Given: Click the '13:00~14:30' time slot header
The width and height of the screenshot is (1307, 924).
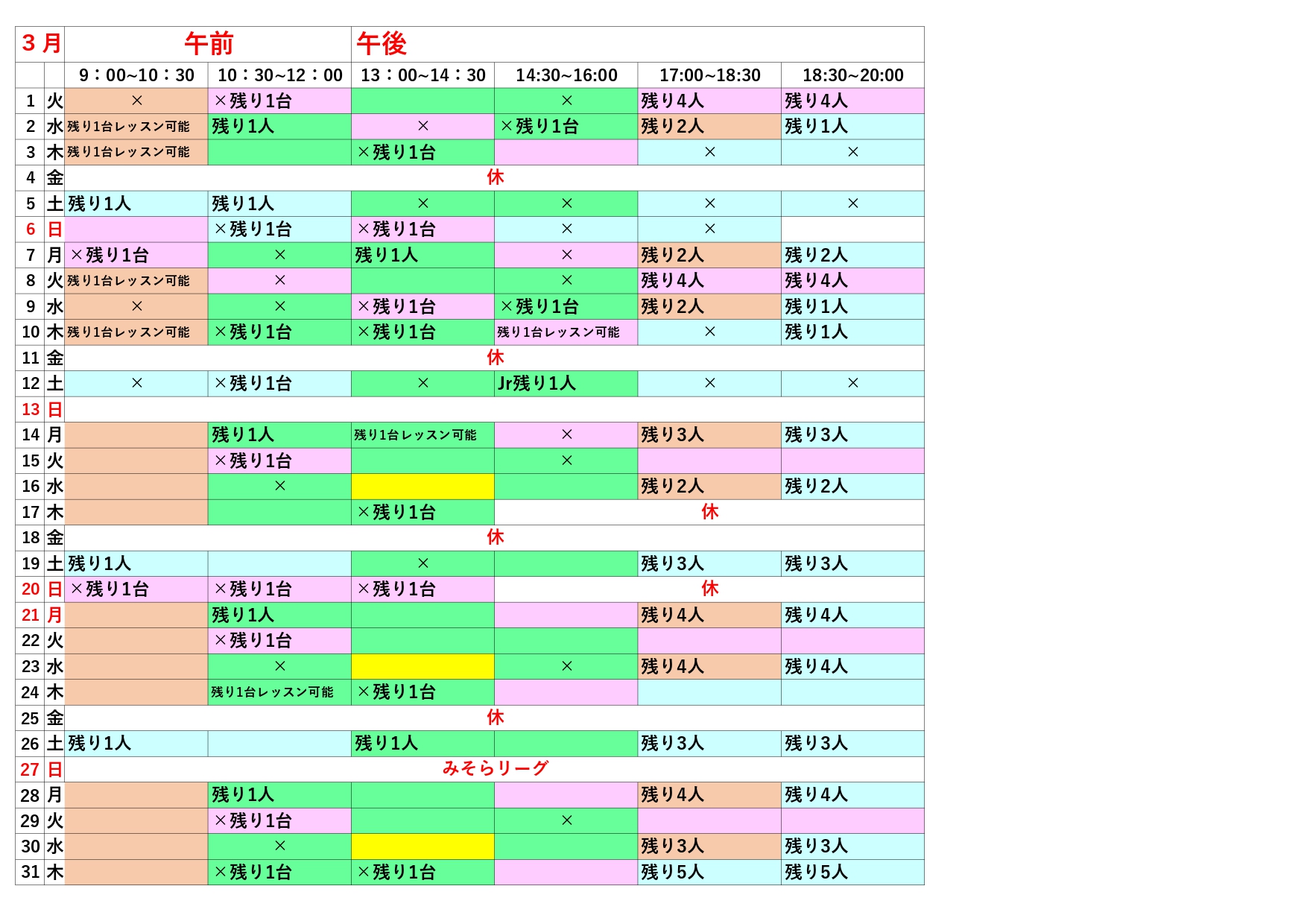Looking at the screenshot, I should (423, 75).
